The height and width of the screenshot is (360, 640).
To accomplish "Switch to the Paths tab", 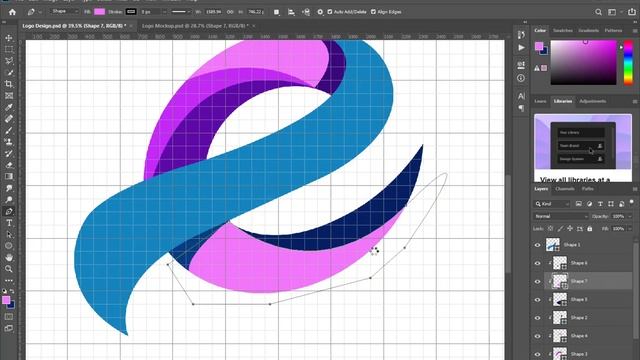I will 587,189.
